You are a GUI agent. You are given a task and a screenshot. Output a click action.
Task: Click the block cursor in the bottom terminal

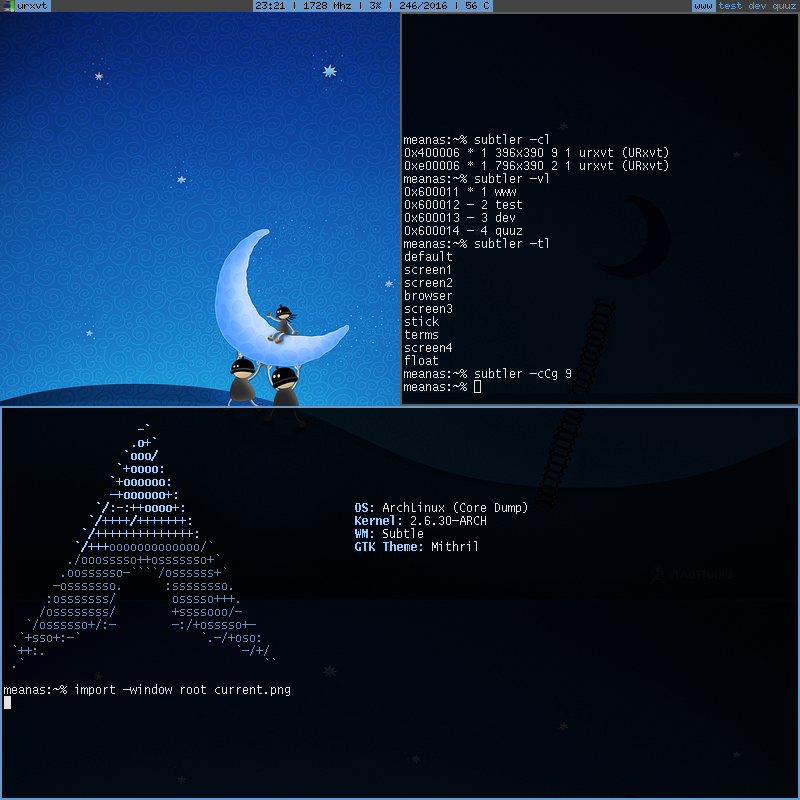coord(7,703)
